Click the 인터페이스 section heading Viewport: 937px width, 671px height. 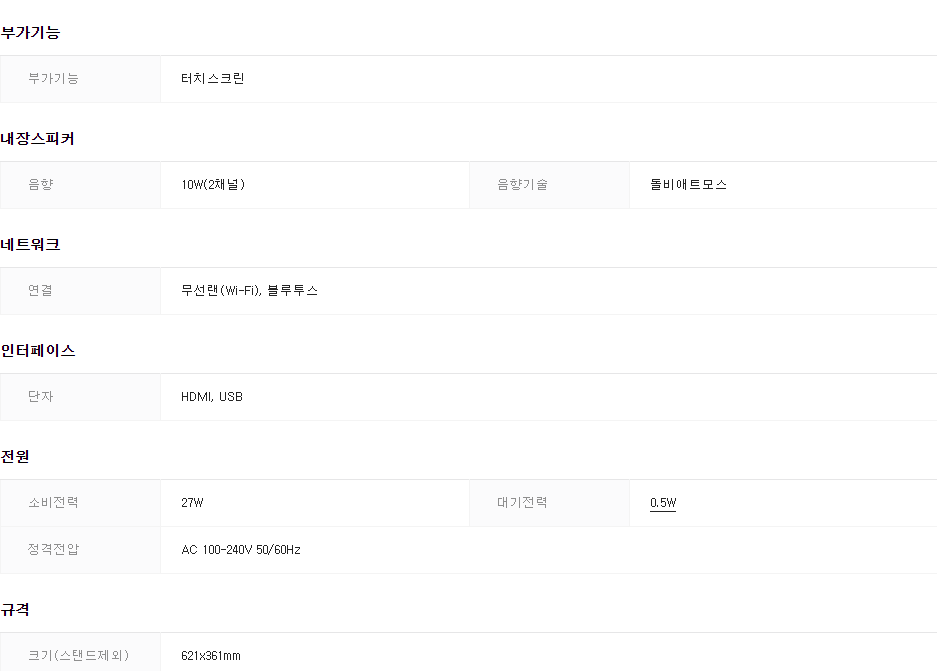pyautogui.click(x=38, y=351)
